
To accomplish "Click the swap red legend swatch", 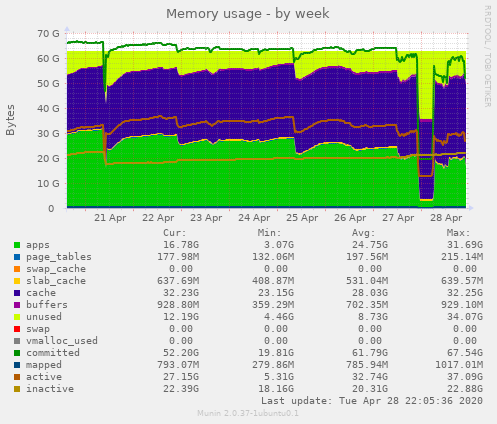I will pos(17,329).
